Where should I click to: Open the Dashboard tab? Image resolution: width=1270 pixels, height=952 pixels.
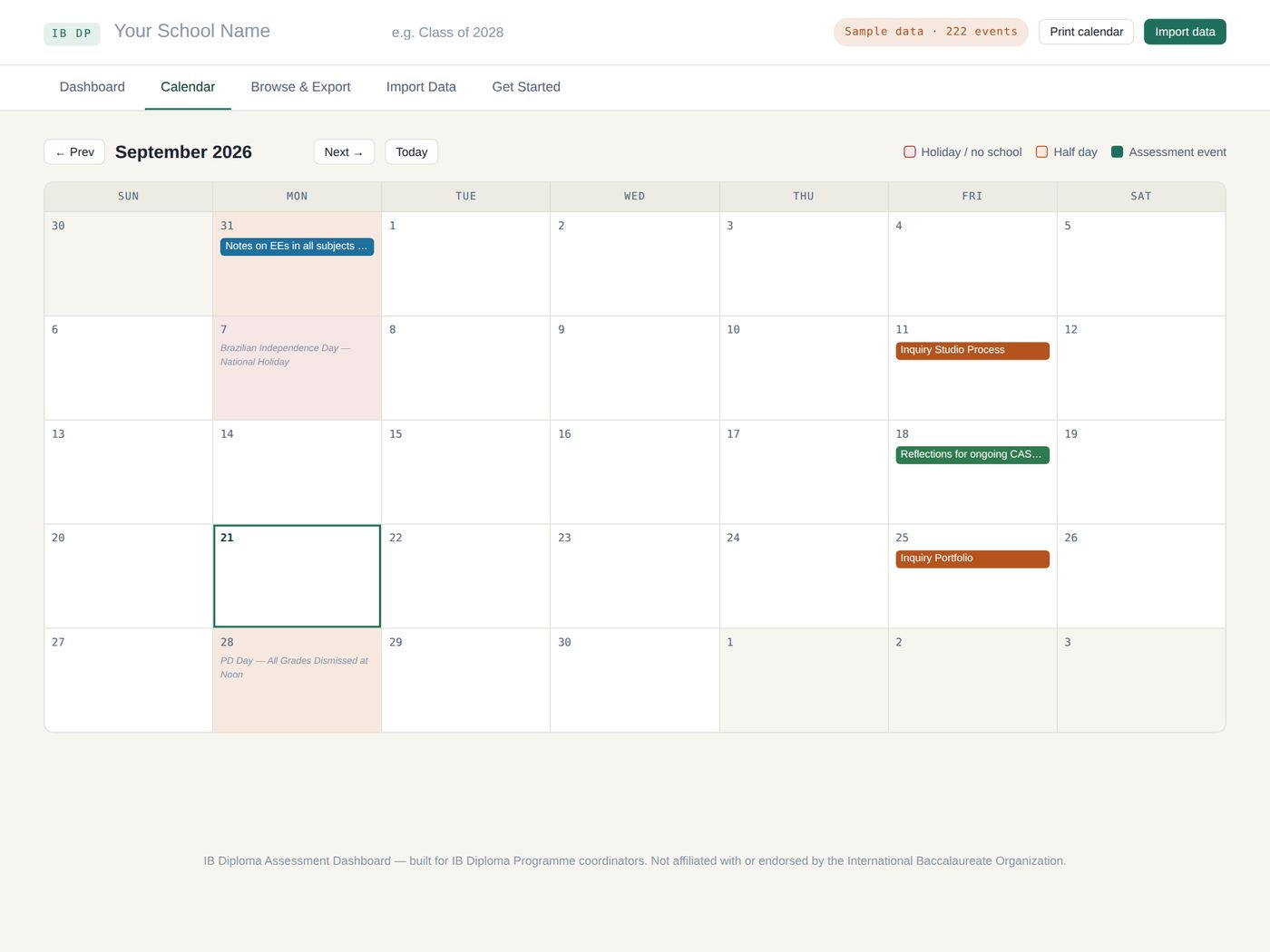click(93, 87)
